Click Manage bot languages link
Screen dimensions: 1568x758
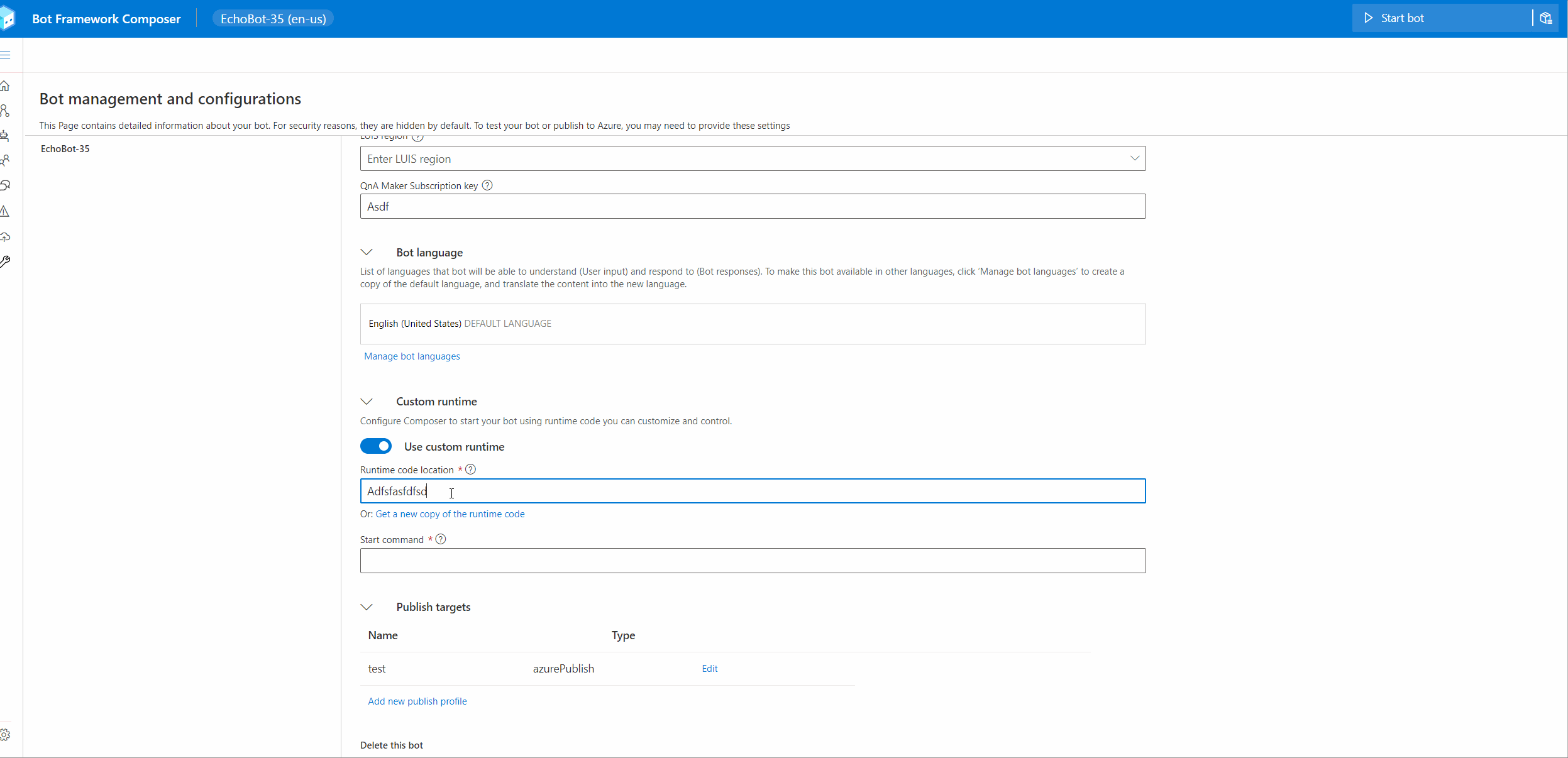tap(412, 356)
